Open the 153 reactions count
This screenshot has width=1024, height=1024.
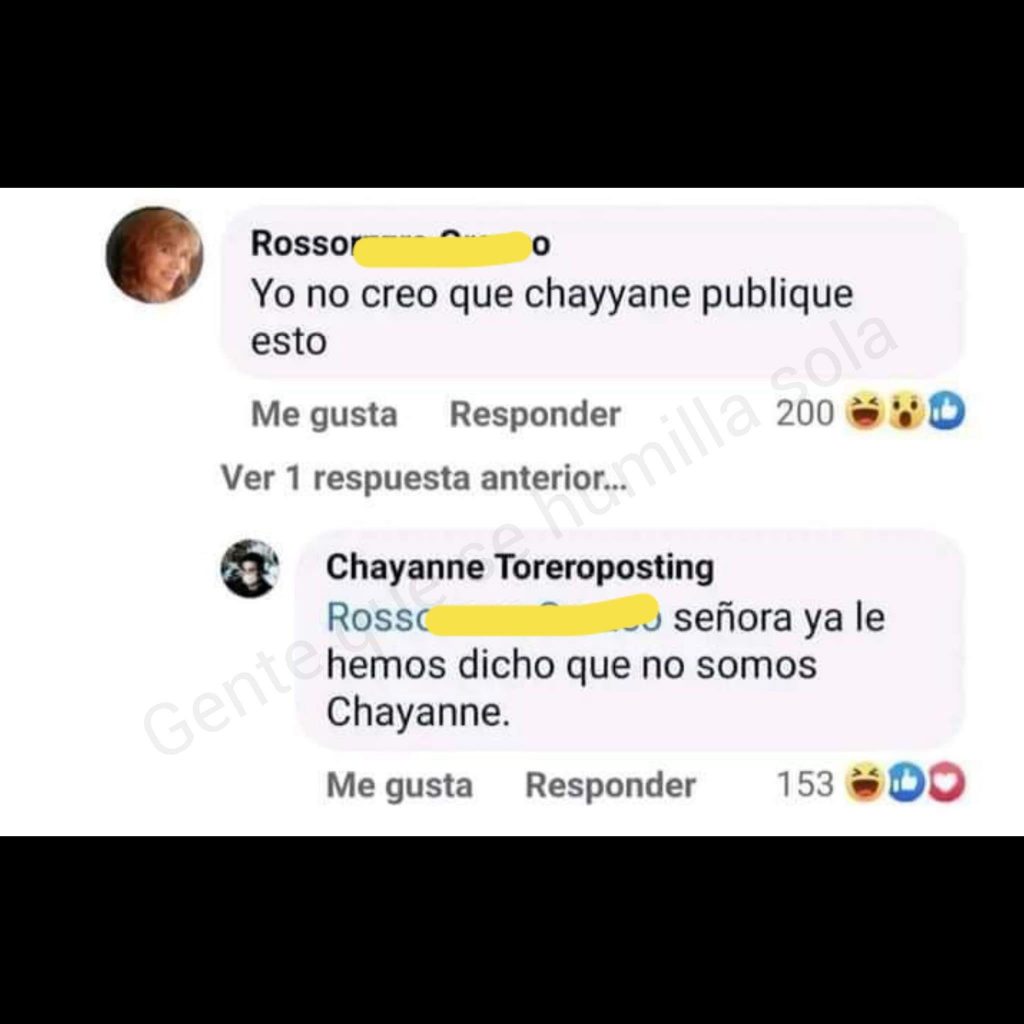click(805, 784)
